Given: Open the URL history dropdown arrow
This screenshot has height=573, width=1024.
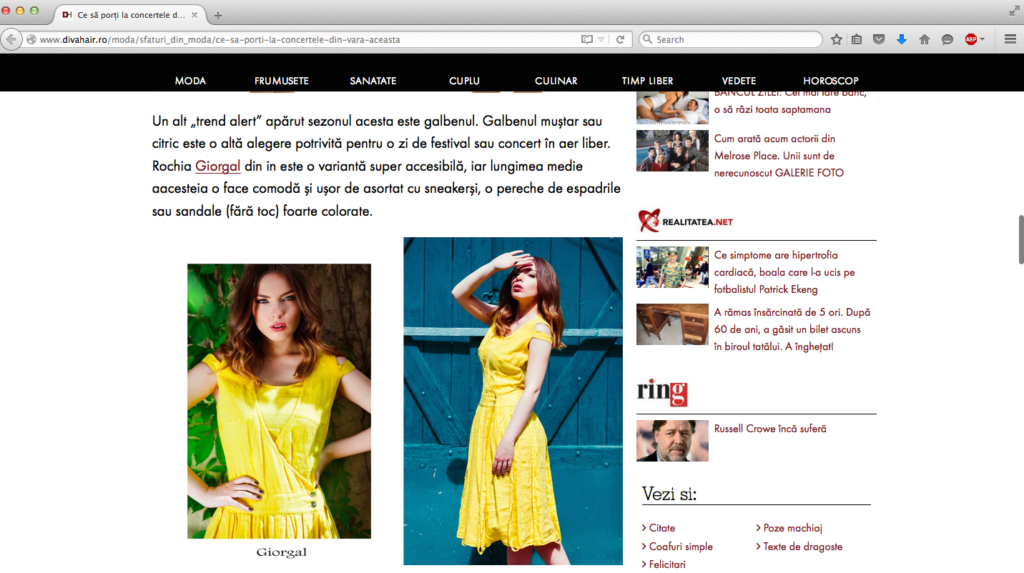Looking at the screenshot, I should [x=602, y=39].
